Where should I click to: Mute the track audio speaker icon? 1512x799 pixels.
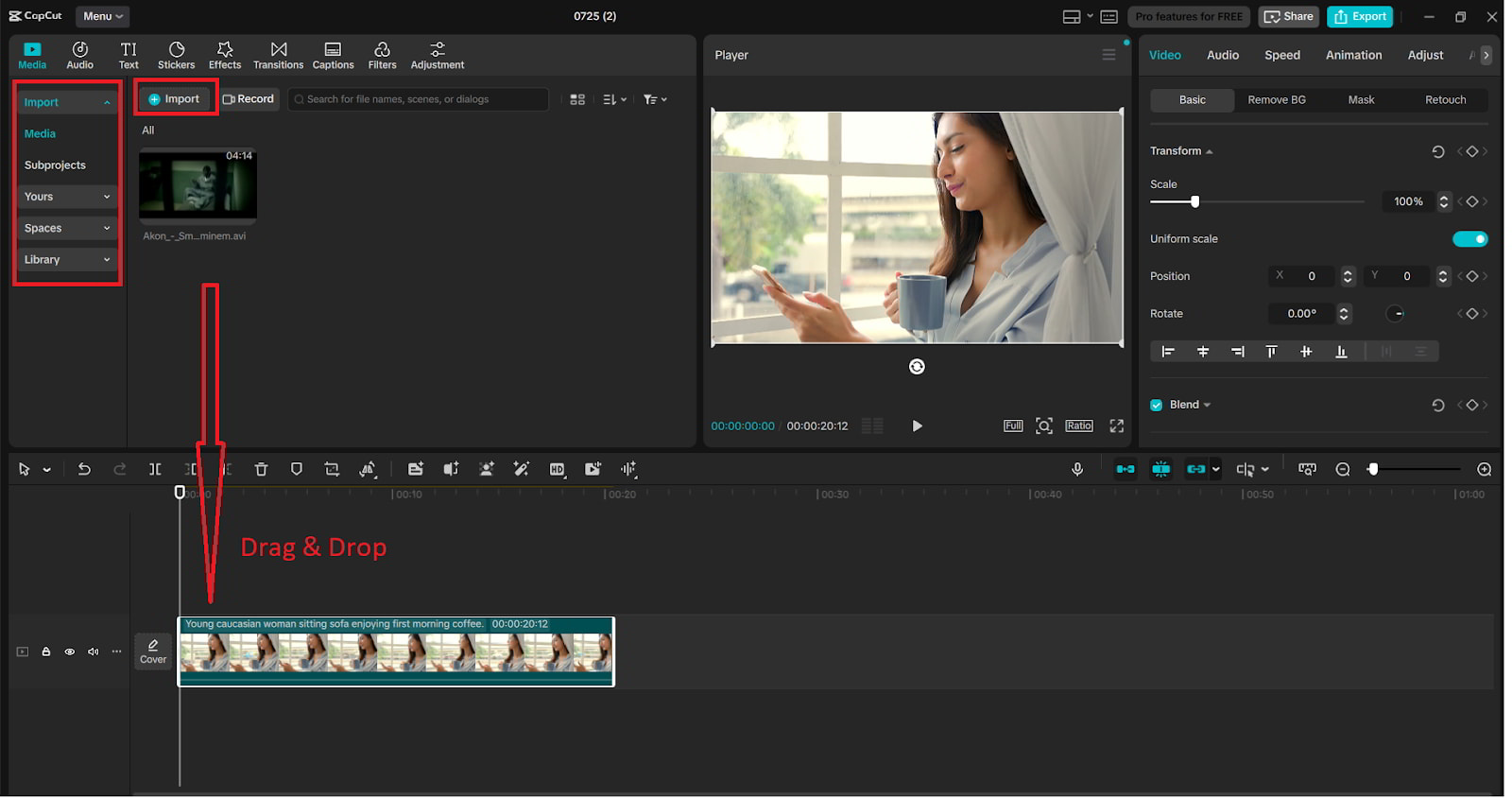93,651
